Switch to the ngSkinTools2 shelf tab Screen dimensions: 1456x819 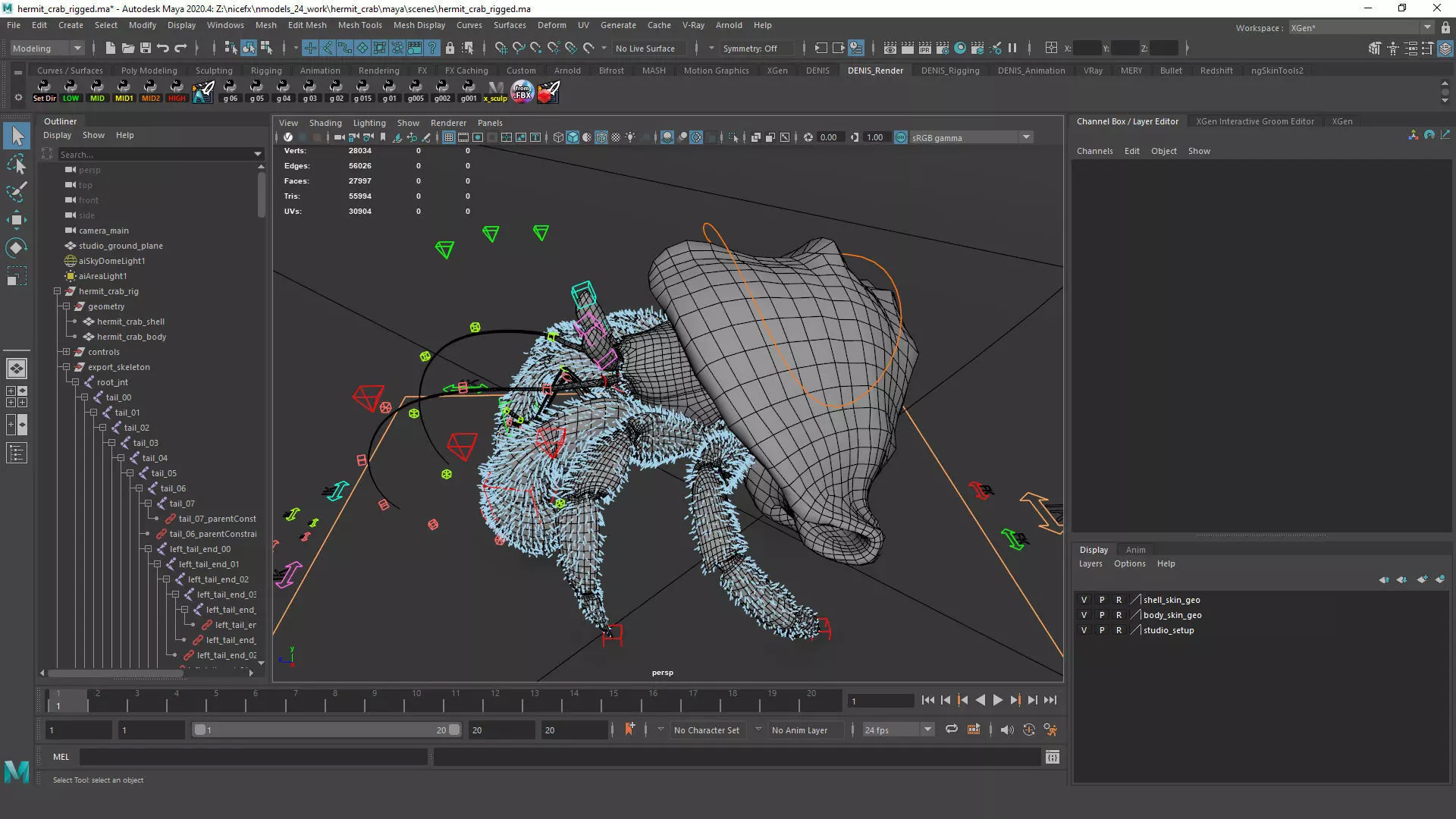1277,71
